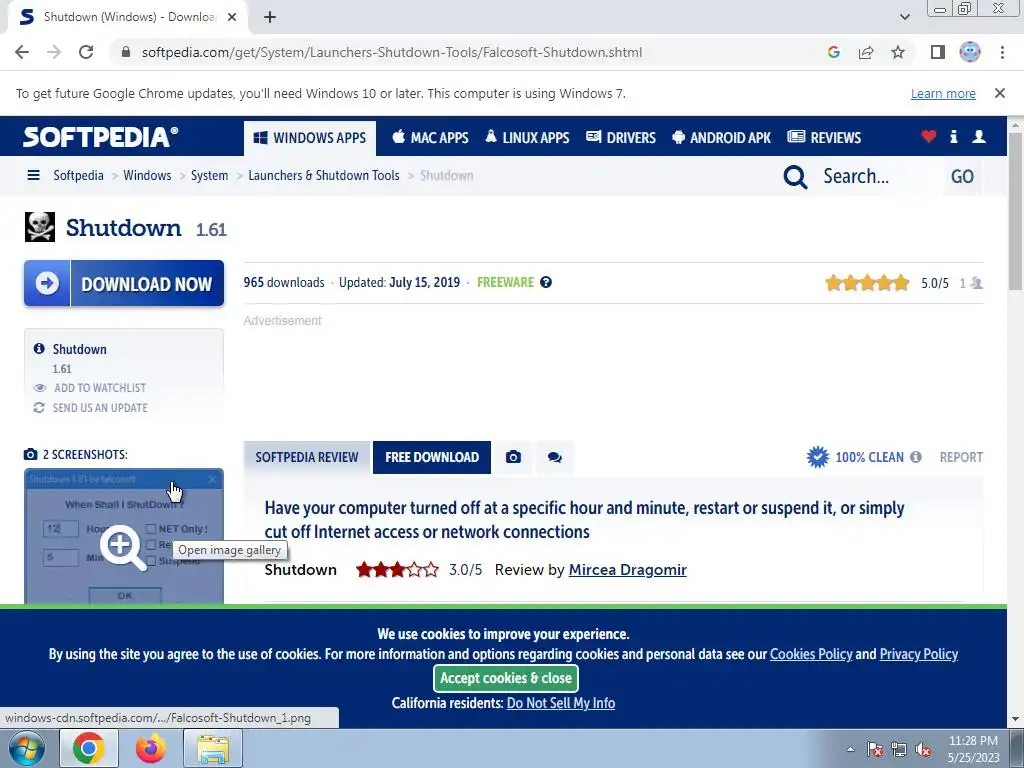Click the user ratings count icon
This screenshot has width=1024, height=768.
pyautogui.click(x=976, y=283)
